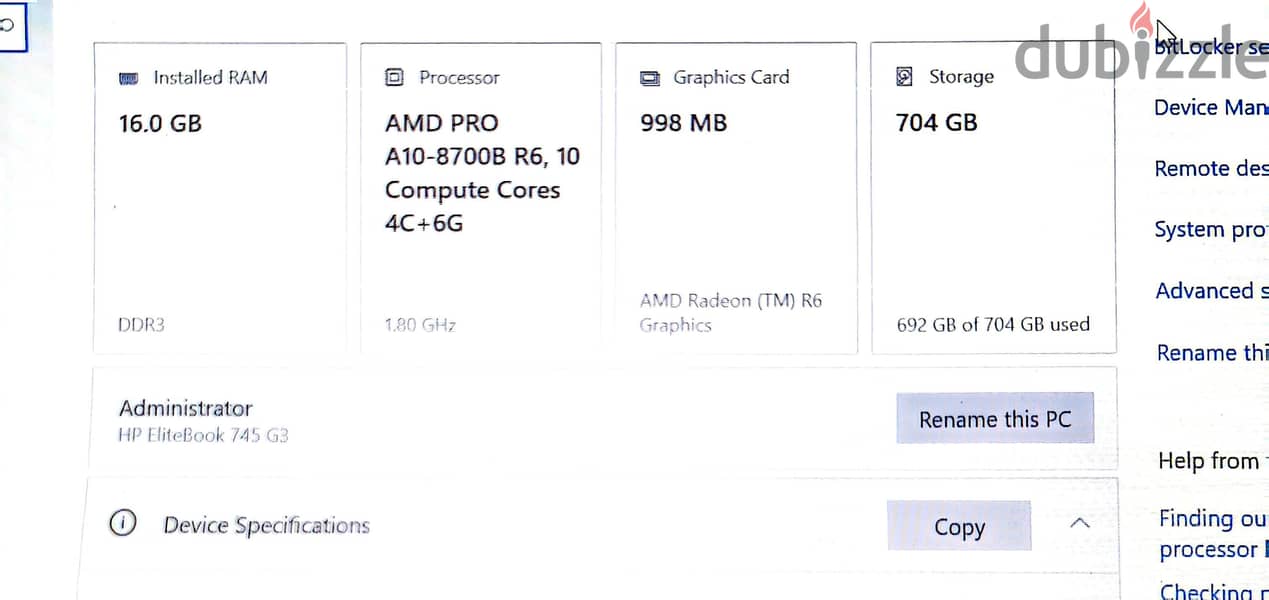This screenshot has width=1269, height=600.
Task: Click the Rename this PC sidebar link
Action: (1212, 353)
